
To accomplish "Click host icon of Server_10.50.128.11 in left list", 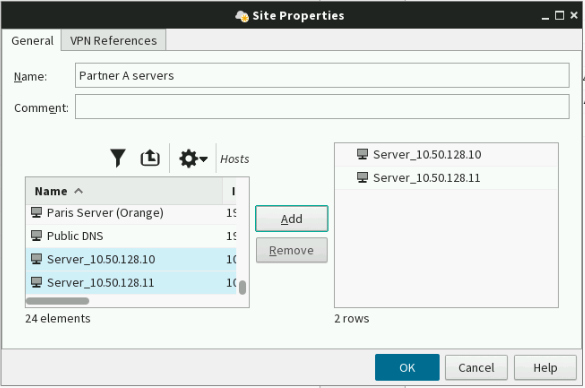I will [37, 282].
